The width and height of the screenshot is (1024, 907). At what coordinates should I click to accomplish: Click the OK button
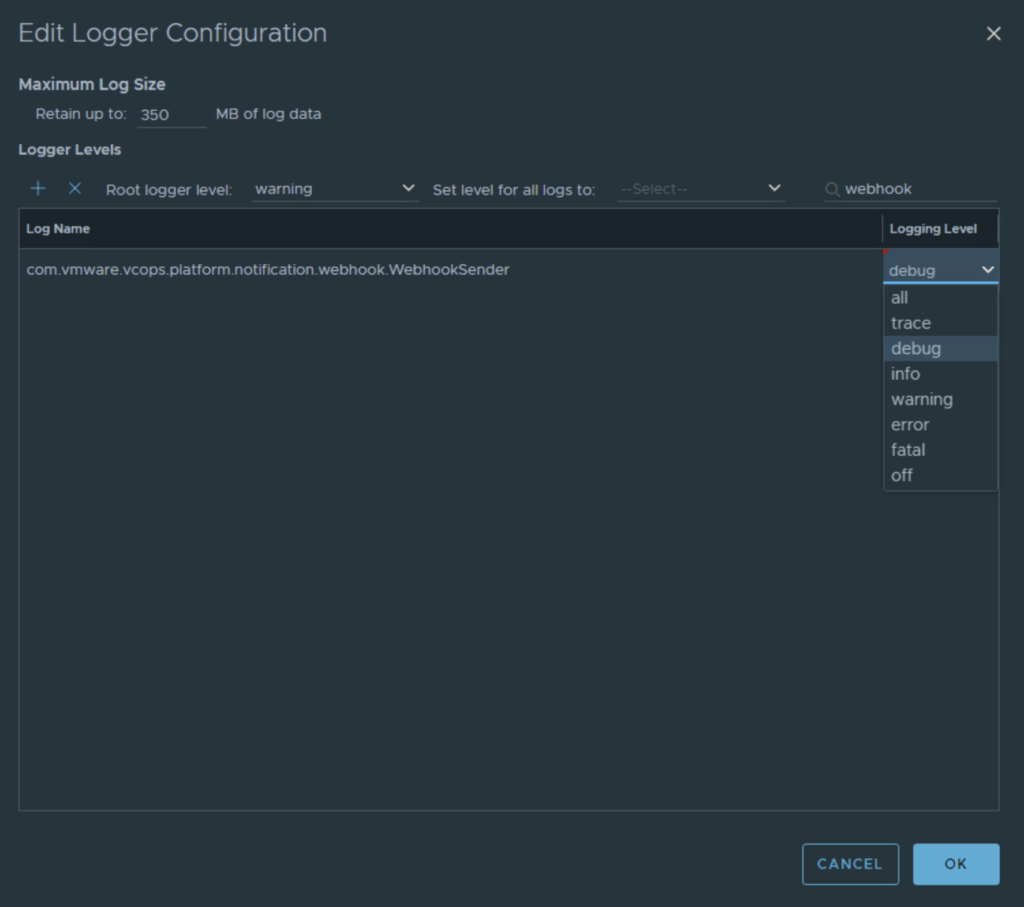[x=955, y=864]
